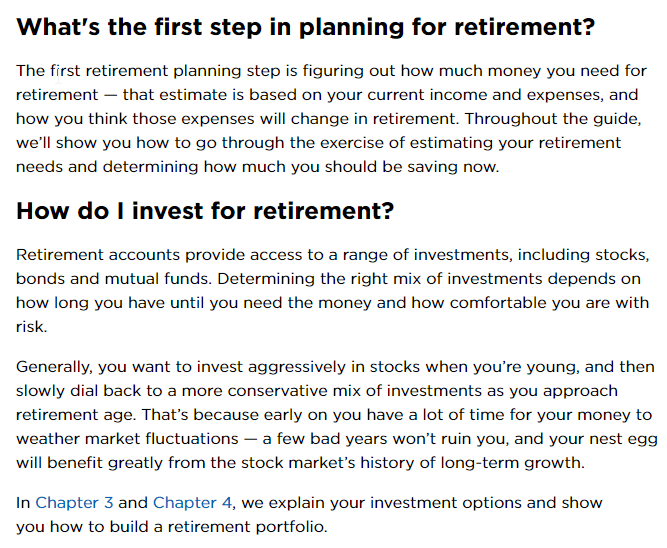This screenshot has height=548, width=667.
Task: Click the paragraph starting "Retirement accounts provide access"
Action: click(x=330, y=290)
